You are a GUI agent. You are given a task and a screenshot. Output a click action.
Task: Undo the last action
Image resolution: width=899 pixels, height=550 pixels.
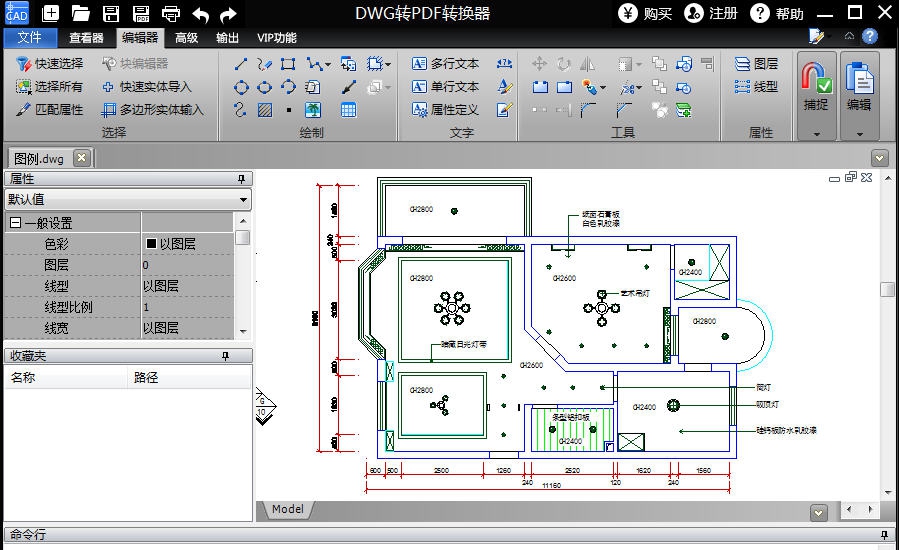(x=200, y=14)
